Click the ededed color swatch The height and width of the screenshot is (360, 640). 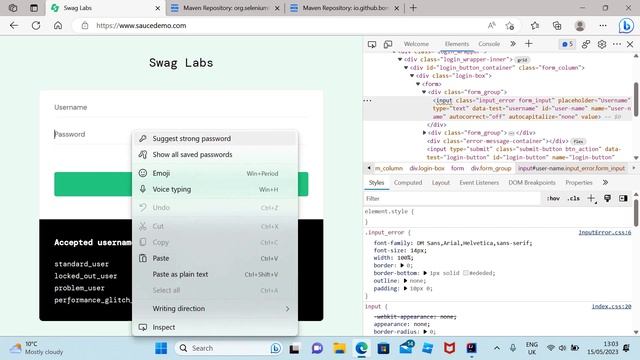(465, 273)
